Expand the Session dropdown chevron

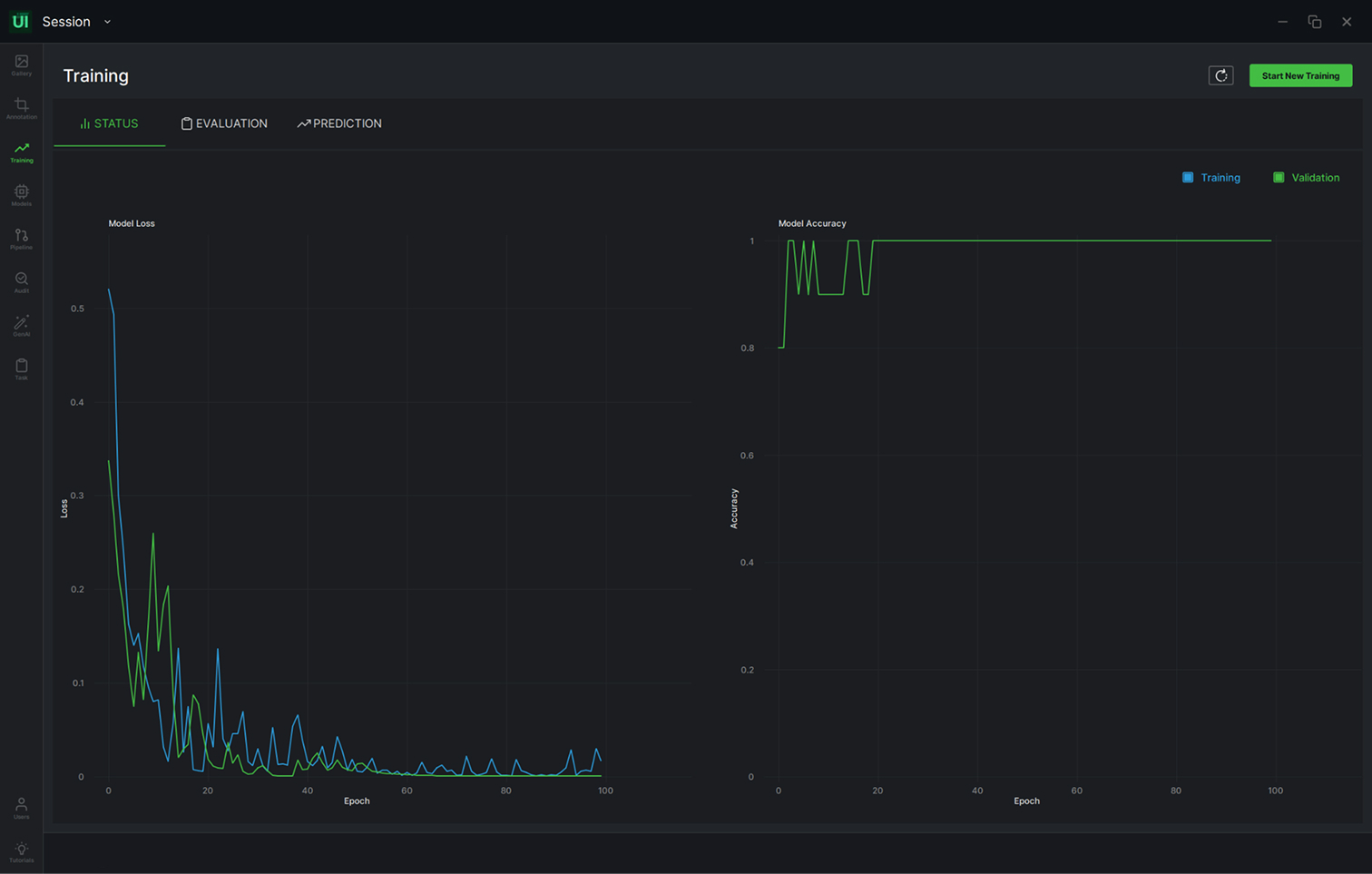tap(107, 22)
